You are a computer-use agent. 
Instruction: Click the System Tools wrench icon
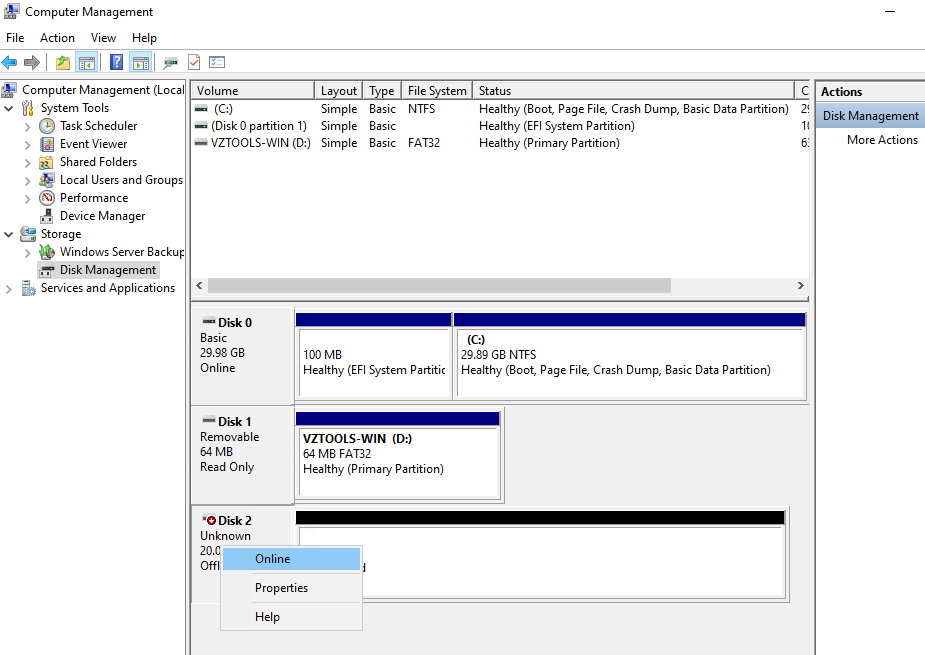pyautogui.click(x=28, y=108)
